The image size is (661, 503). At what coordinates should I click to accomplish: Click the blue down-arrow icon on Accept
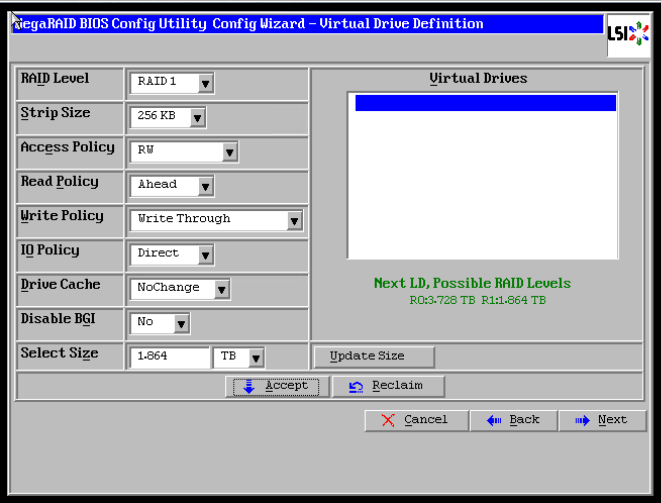(x=249, y=387)
